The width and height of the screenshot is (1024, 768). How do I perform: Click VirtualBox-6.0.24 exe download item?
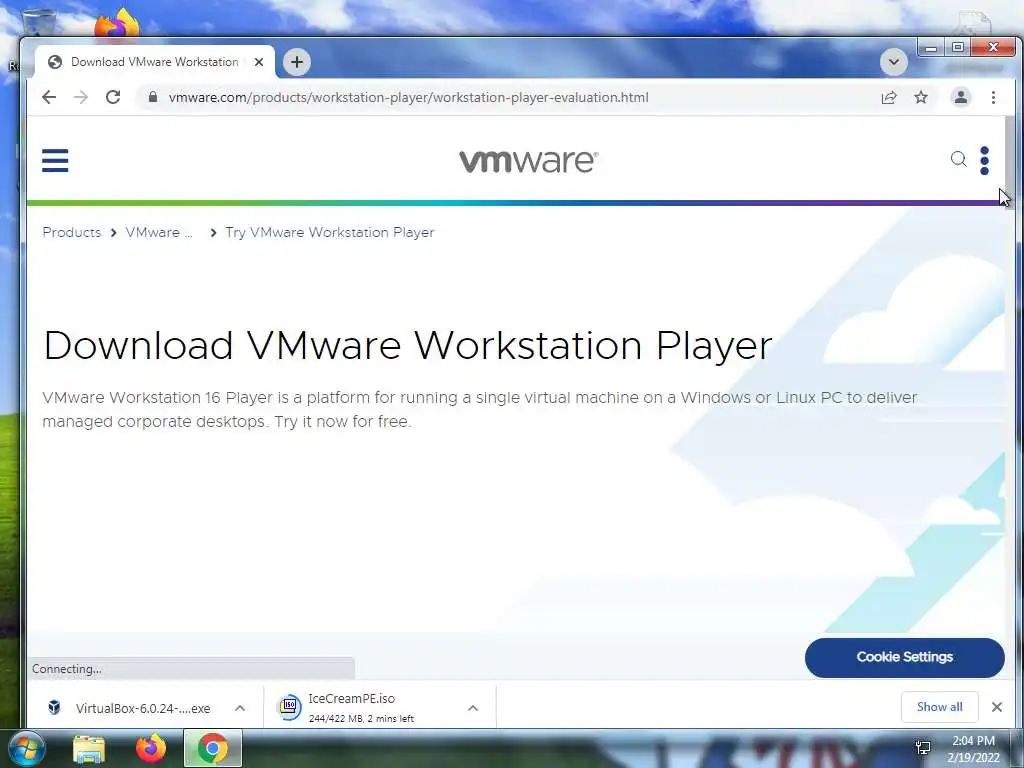pos(143,709)
